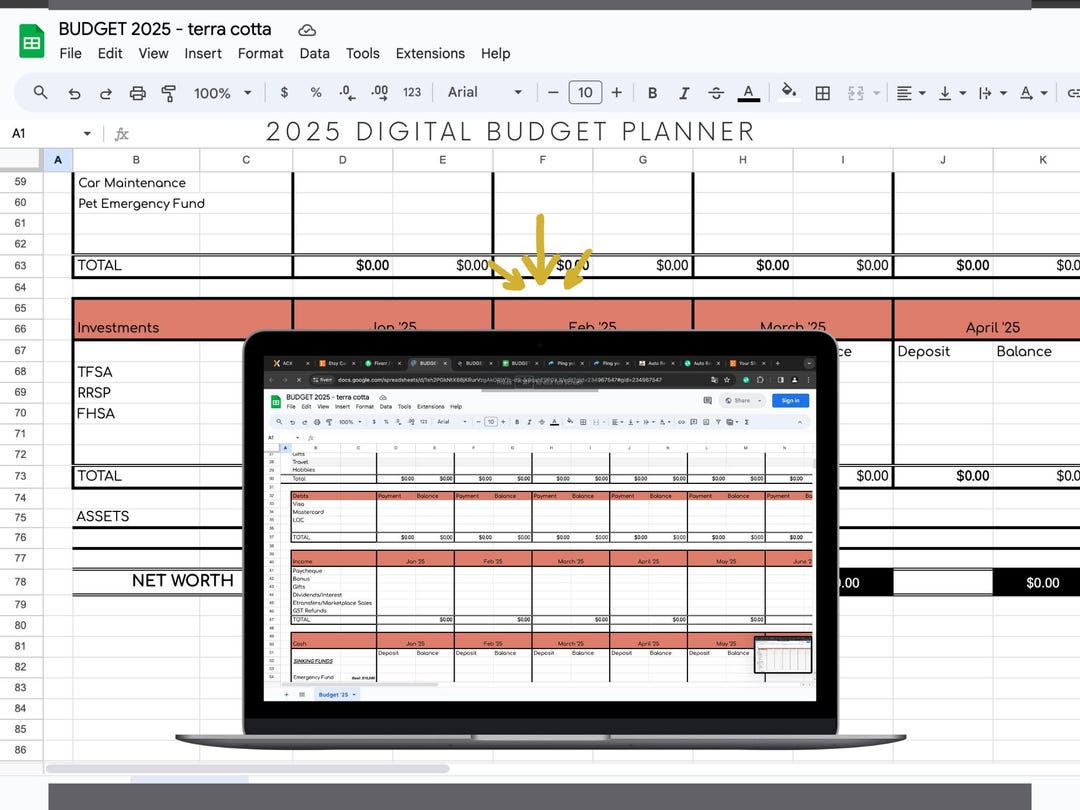Click the Google Sheets home logo
The width and height of the screenshot is (1080, 810).
[x=32, y=41]
